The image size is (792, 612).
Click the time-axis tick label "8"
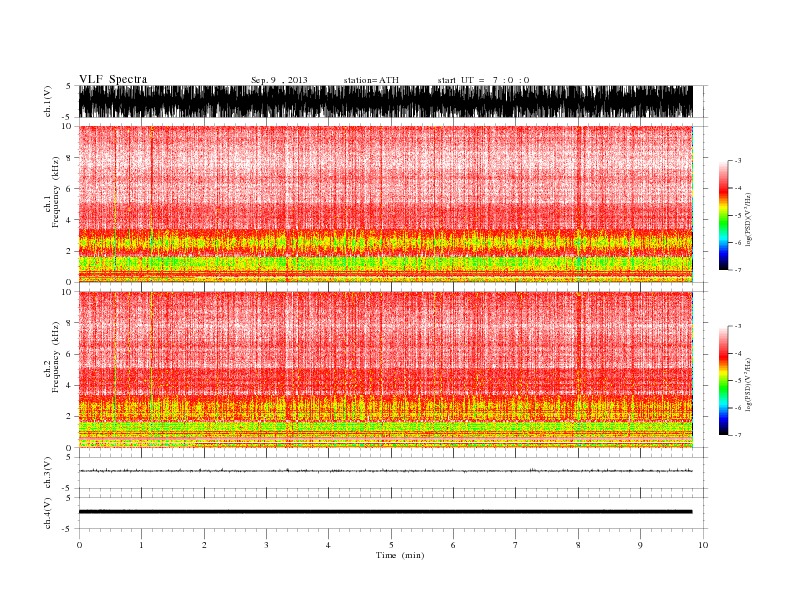click(x=578, y=545)
